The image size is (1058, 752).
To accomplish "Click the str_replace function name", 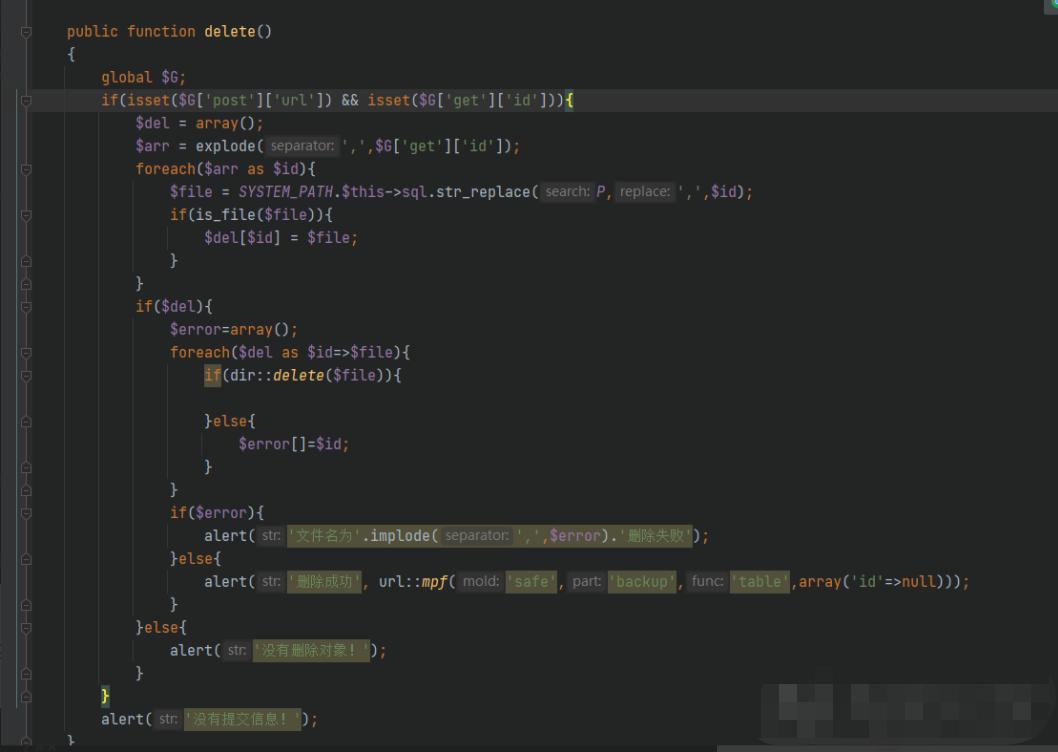I will point(488,192).
